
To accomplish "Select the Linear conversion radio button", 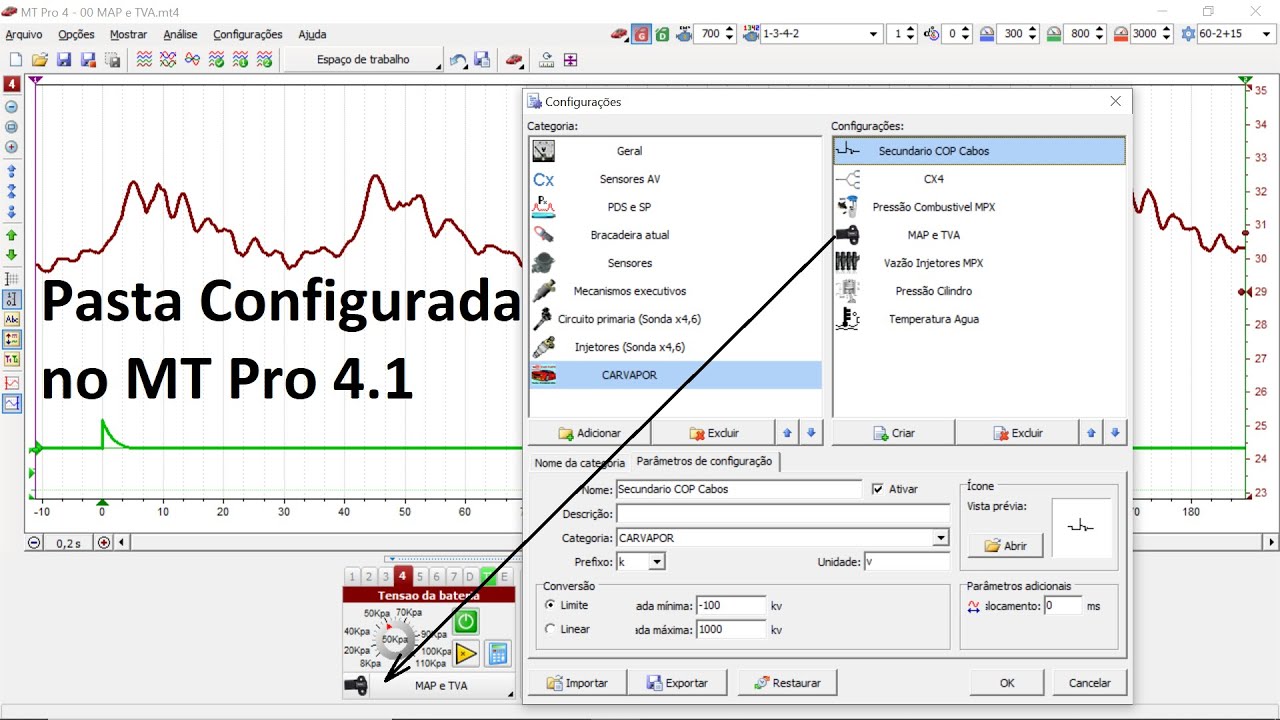I will point(550,629).
